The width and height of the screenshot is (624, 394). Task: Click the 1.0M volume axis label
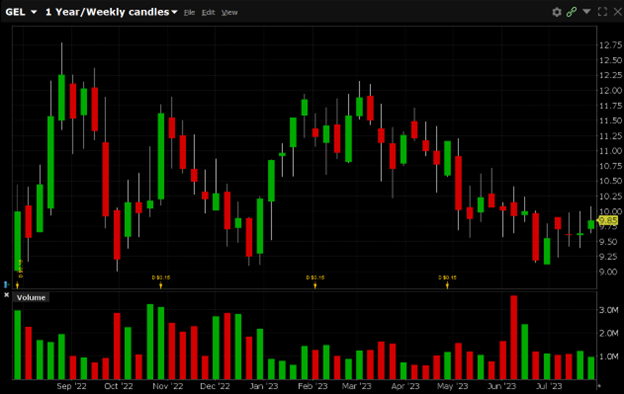609,356
